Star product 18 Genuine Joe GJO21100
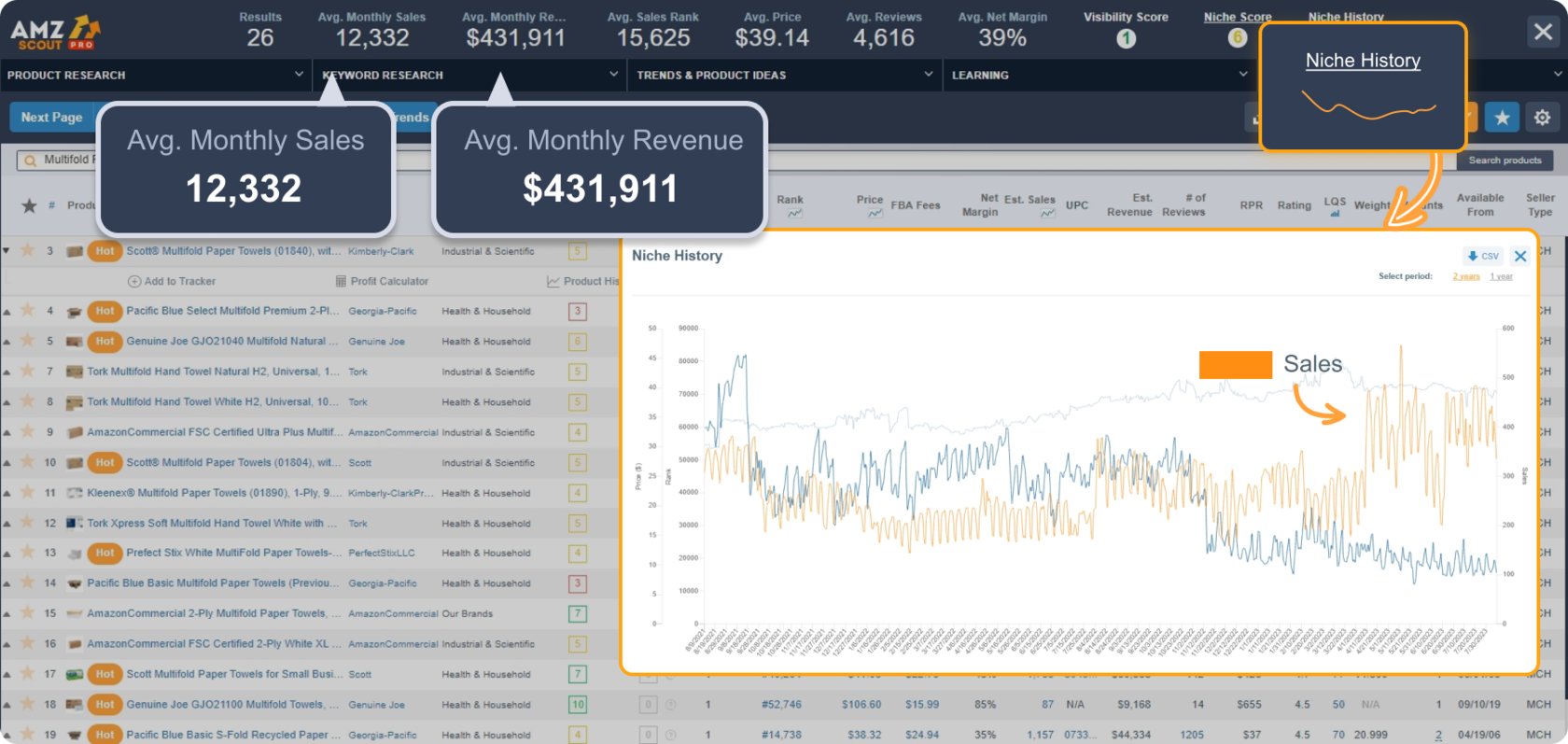1568x744 pixels. coord(27,704)
